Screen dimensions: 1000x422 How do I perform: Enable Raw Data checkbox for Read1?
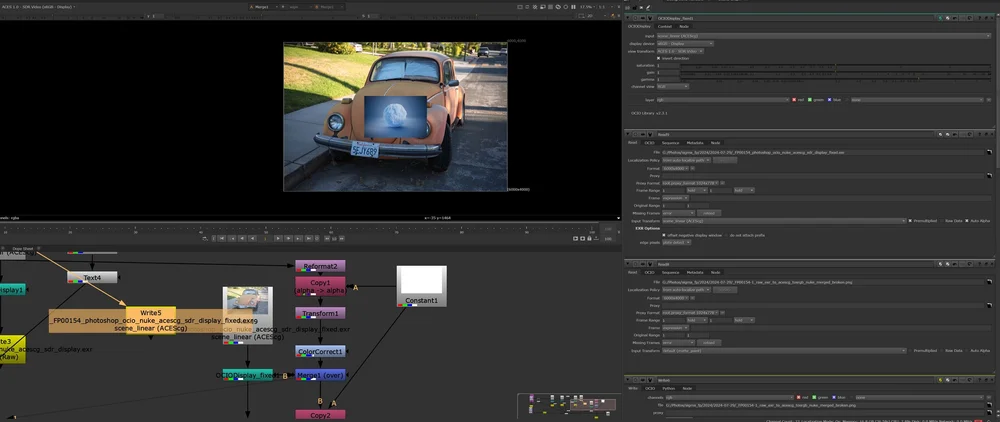pos(944,219)
